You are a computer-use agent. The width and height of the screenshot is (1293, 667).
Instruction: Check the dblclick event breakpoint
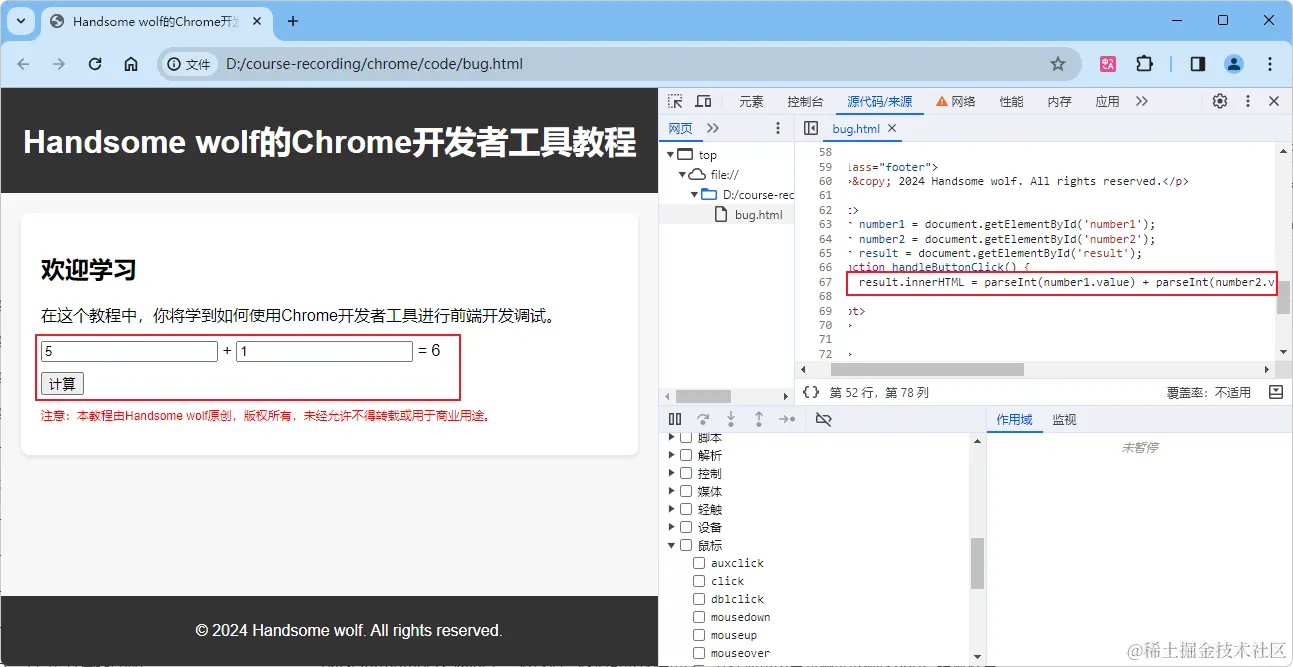699,599
